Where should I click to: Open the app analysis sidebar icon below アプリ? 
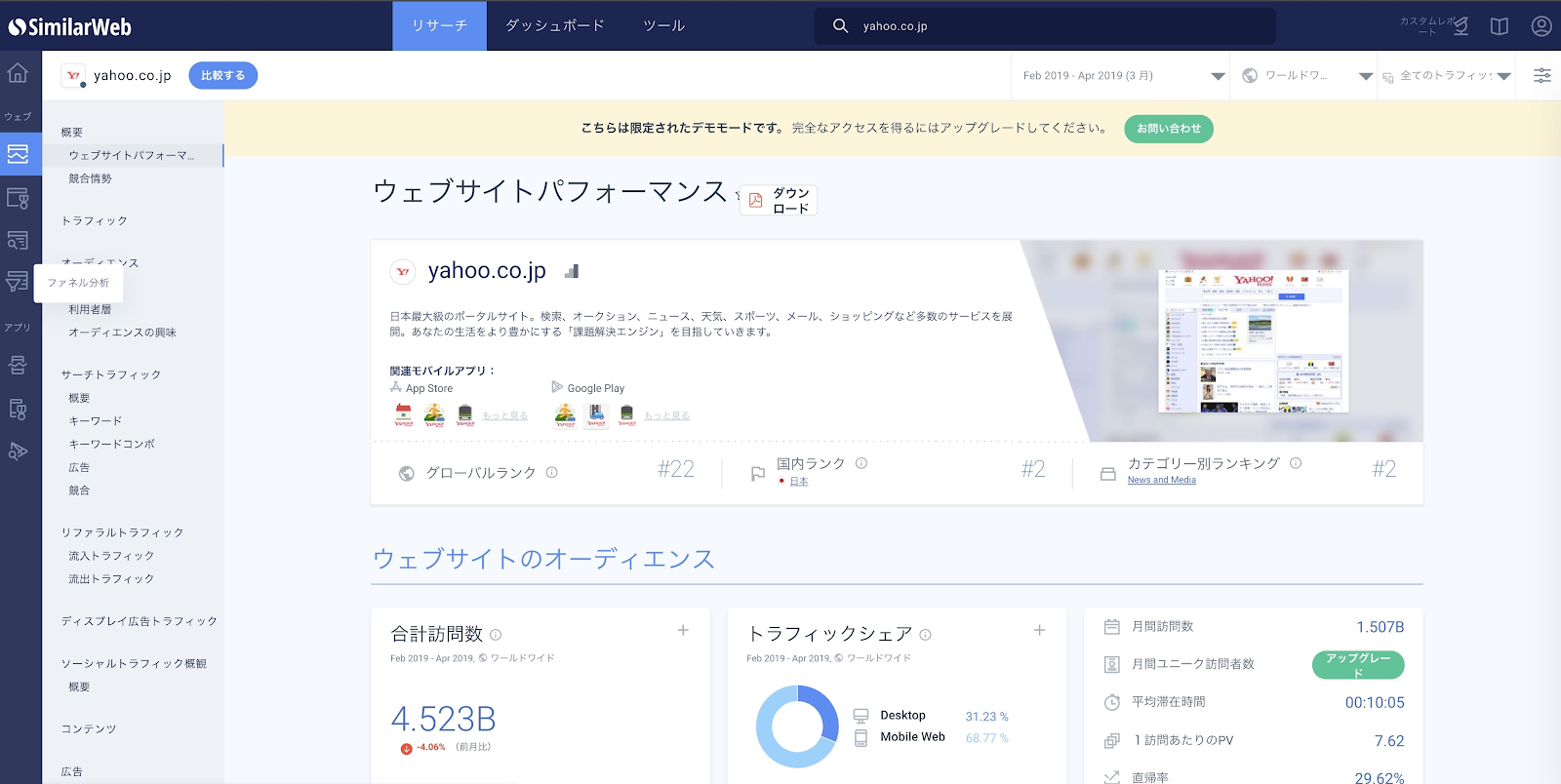(x=18, y=366)
